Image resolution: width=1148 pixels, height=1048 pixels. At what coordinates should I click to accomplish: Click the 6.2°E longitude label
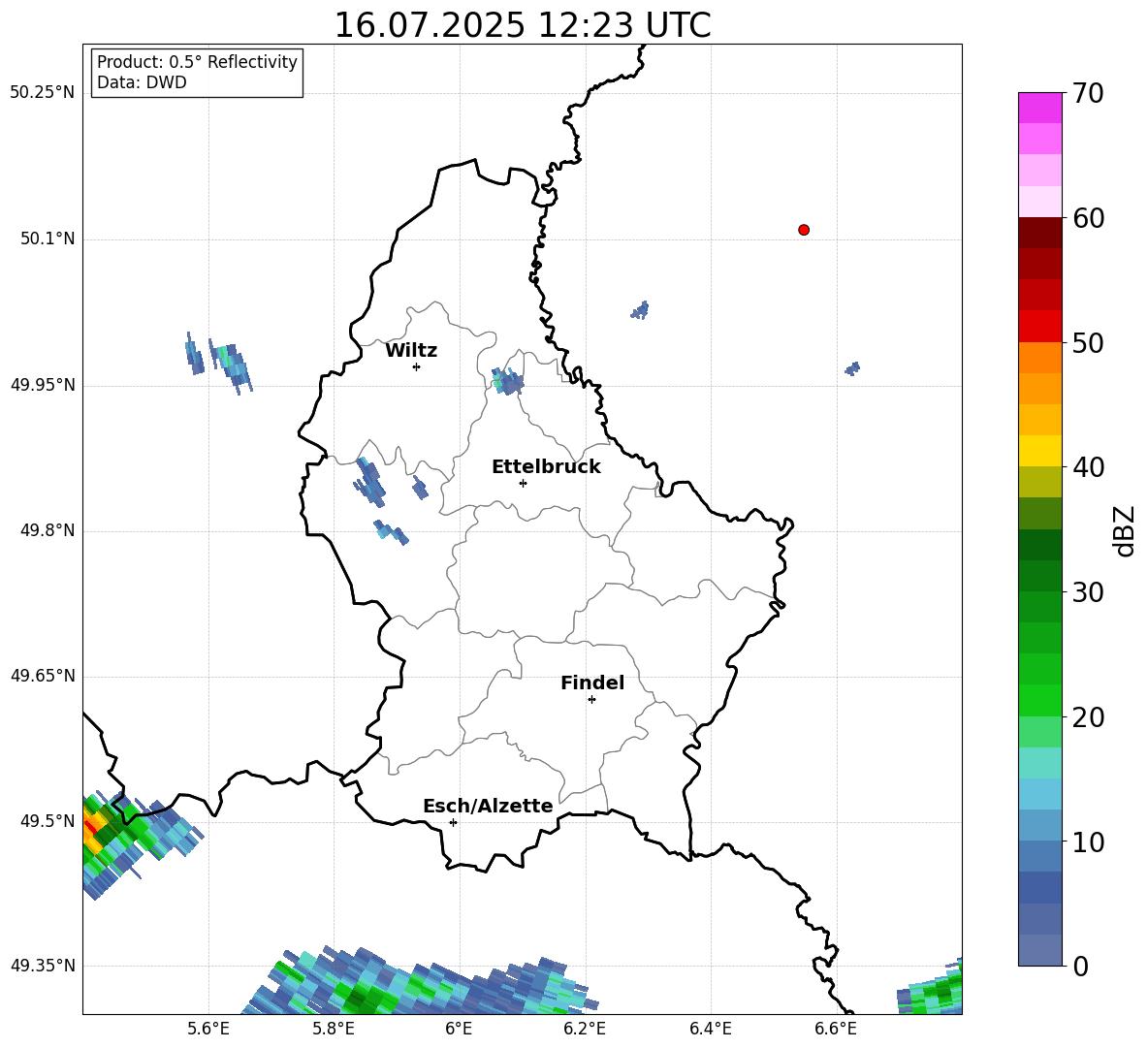tap(585, 1029)
